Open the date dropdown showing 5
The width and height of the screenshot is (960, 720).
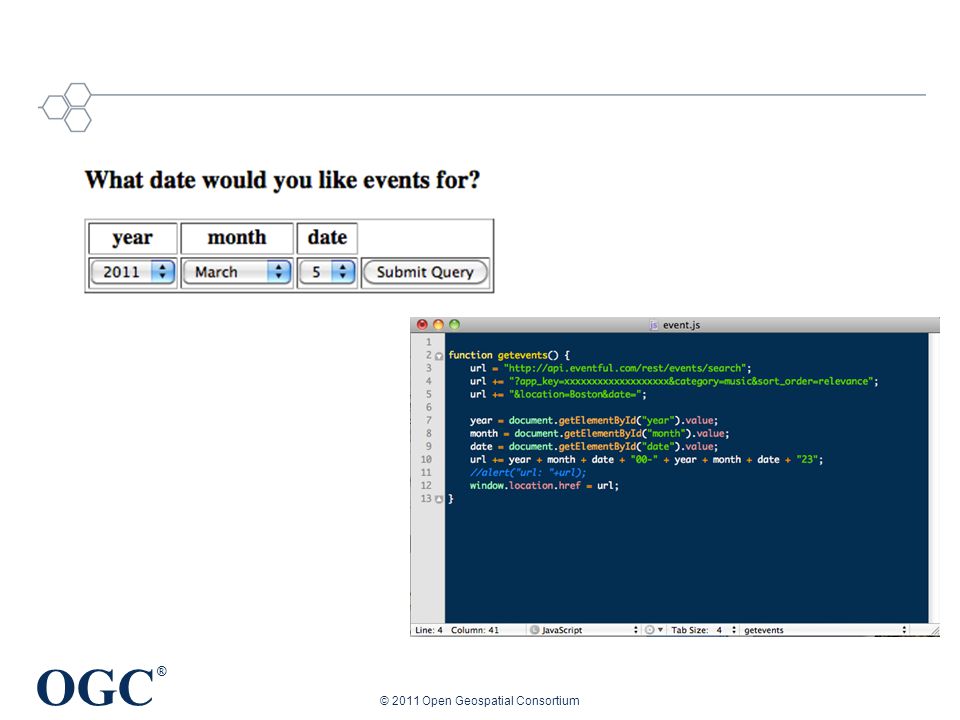tap(327, 272)
